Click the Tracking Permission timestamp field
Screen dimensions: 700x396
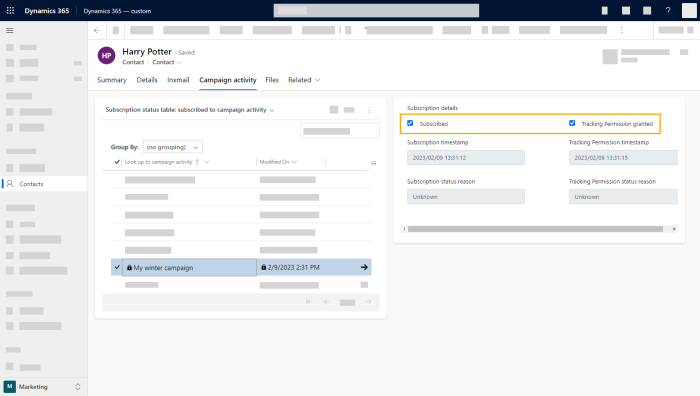click(x=623, y=158)
